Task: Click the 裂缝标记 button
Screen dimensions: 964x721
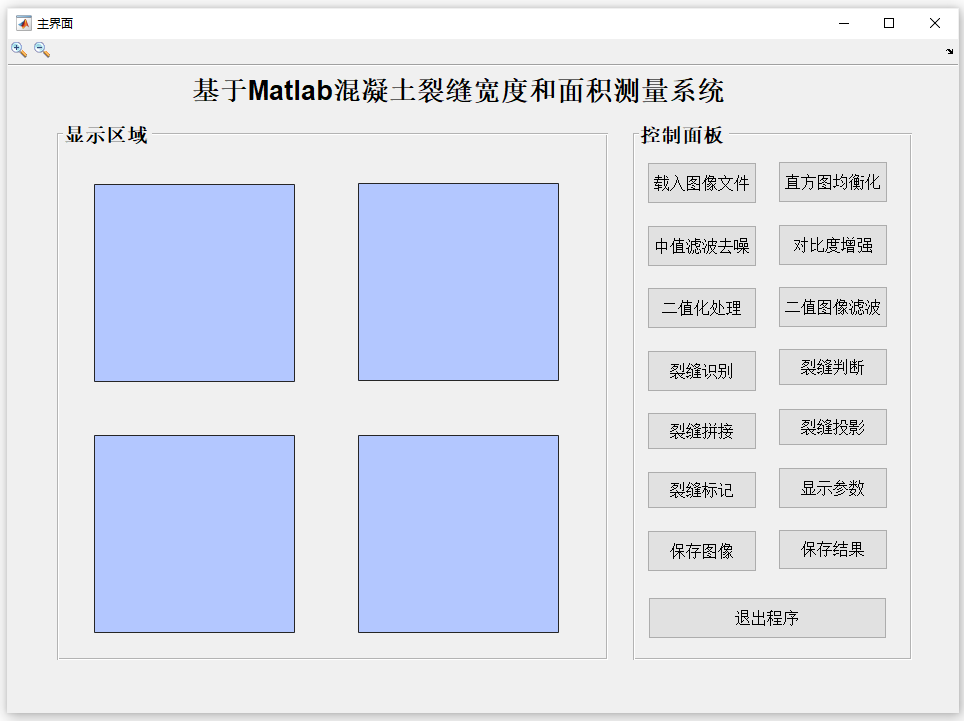Action: pyautogui.click(x=701, y=490)
